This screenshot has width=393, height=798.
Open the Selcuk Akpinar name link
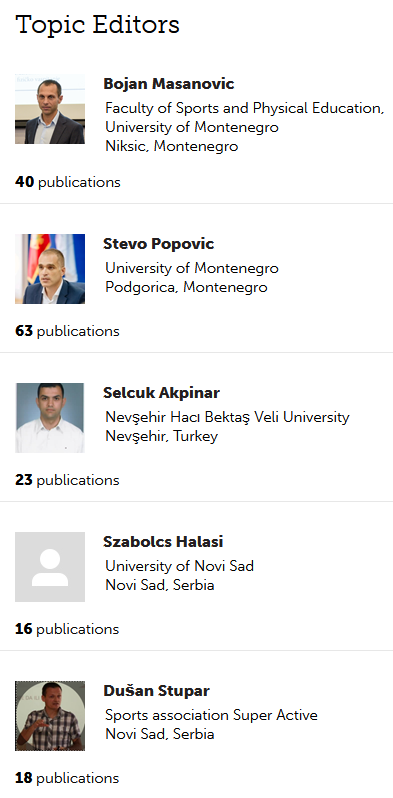[161, 393]
